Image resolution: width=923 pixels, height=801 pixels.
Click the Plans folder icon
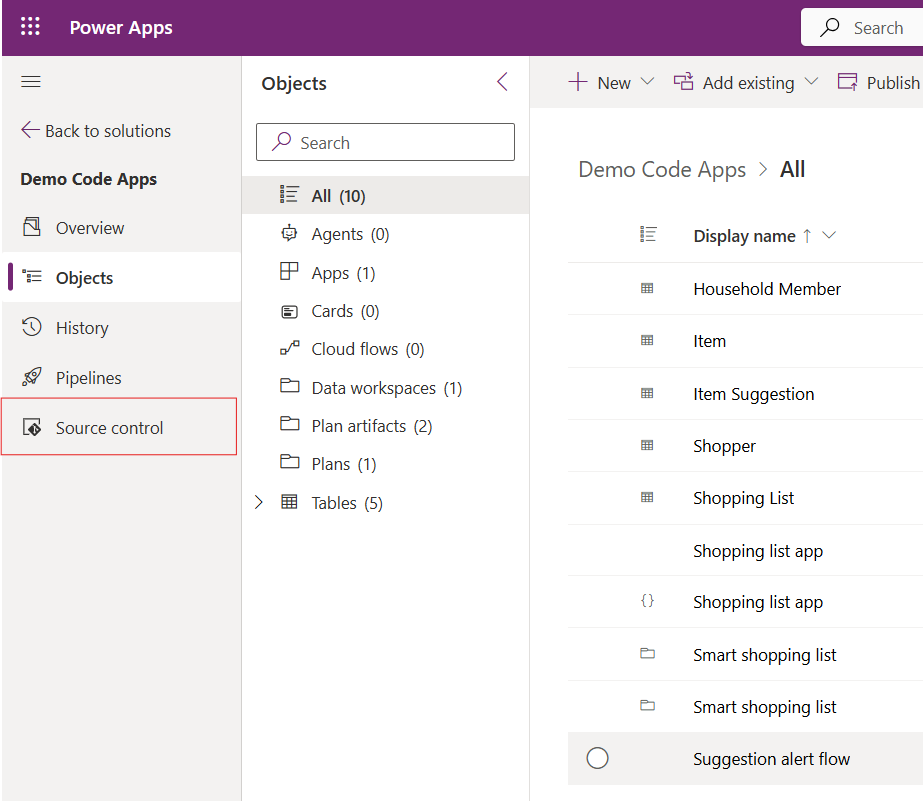point(290,462)
